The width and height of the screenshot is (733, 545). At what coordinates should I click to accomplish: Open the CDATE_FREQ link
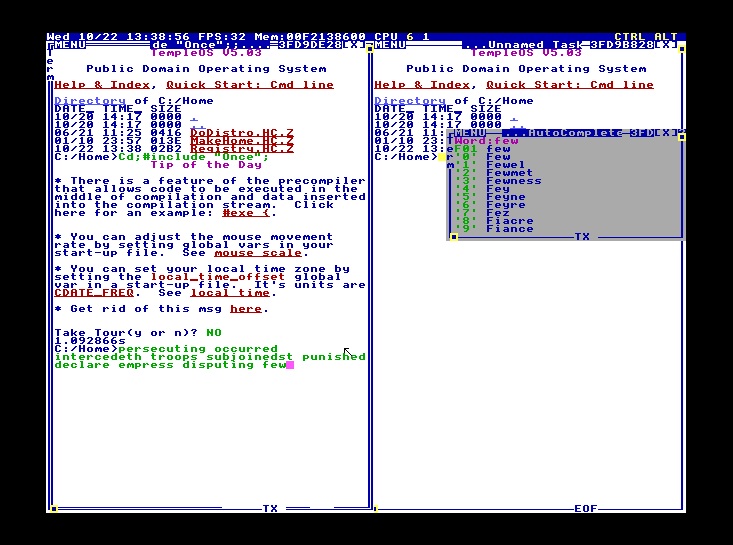(94, 293)
